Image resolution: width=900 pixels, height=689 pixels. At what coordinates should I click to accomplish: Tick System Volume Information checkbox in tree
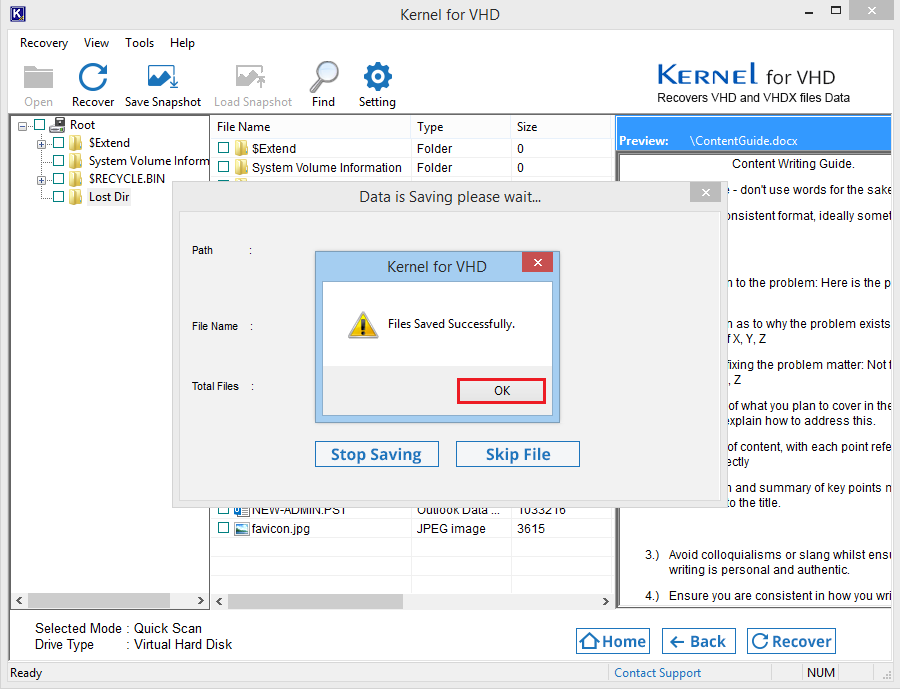59,160
